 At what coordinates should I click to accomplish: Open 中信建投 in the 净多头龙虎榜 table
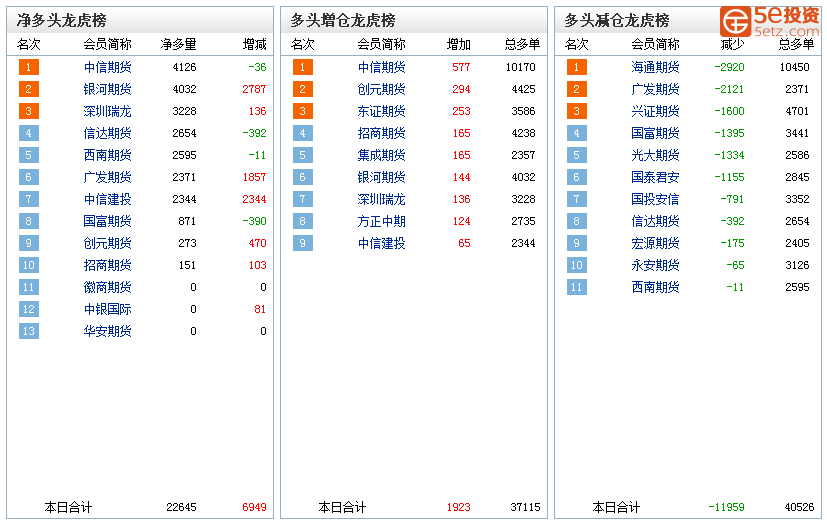point(108,199)
